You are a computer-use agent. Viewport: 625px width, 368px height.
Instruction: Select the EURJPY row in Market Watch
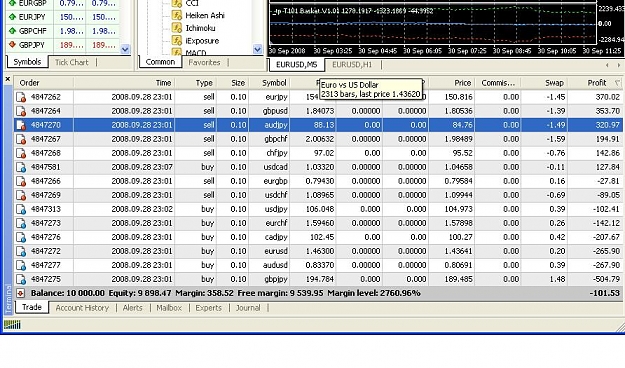63,17
